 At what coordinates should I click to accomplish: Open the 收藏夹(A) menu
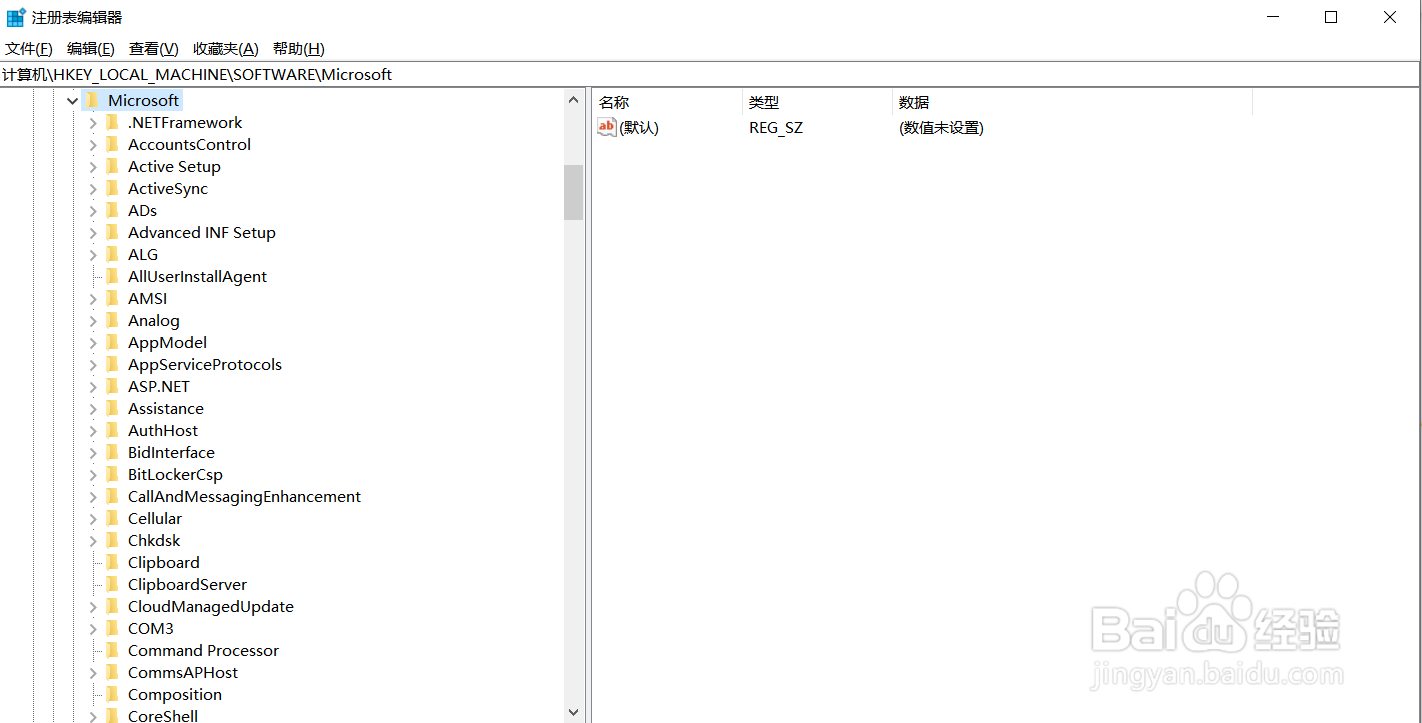(x=226, y=49)
